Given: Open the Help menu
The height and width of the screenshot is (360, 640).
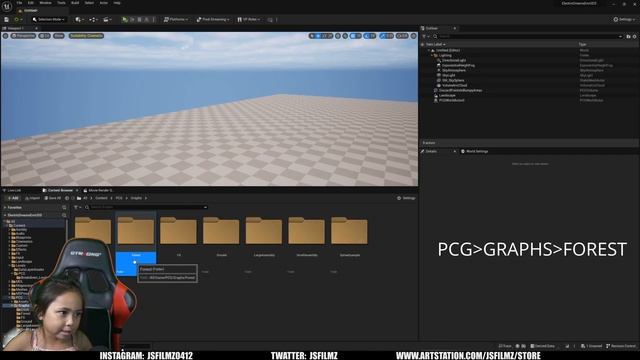Looking at the screenshot, I should 117,3.
